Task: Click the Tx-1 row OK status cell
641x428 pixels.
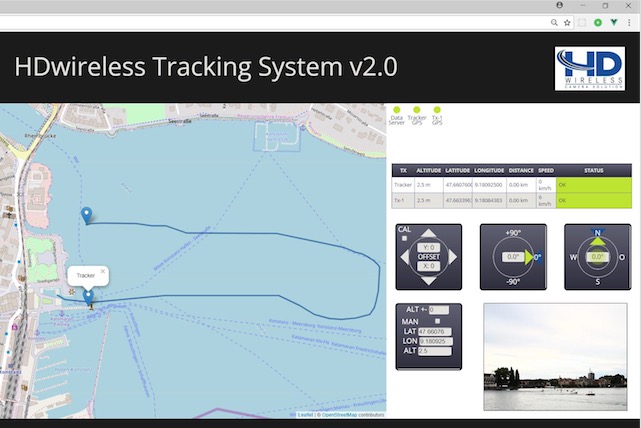Action: point(594,200)
